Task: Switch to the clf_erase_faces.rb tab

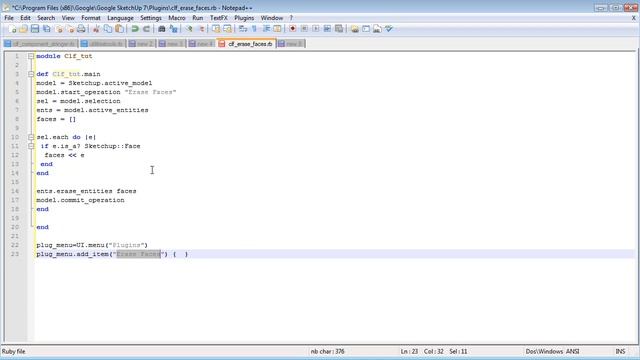Action: [x=247, y=44]
